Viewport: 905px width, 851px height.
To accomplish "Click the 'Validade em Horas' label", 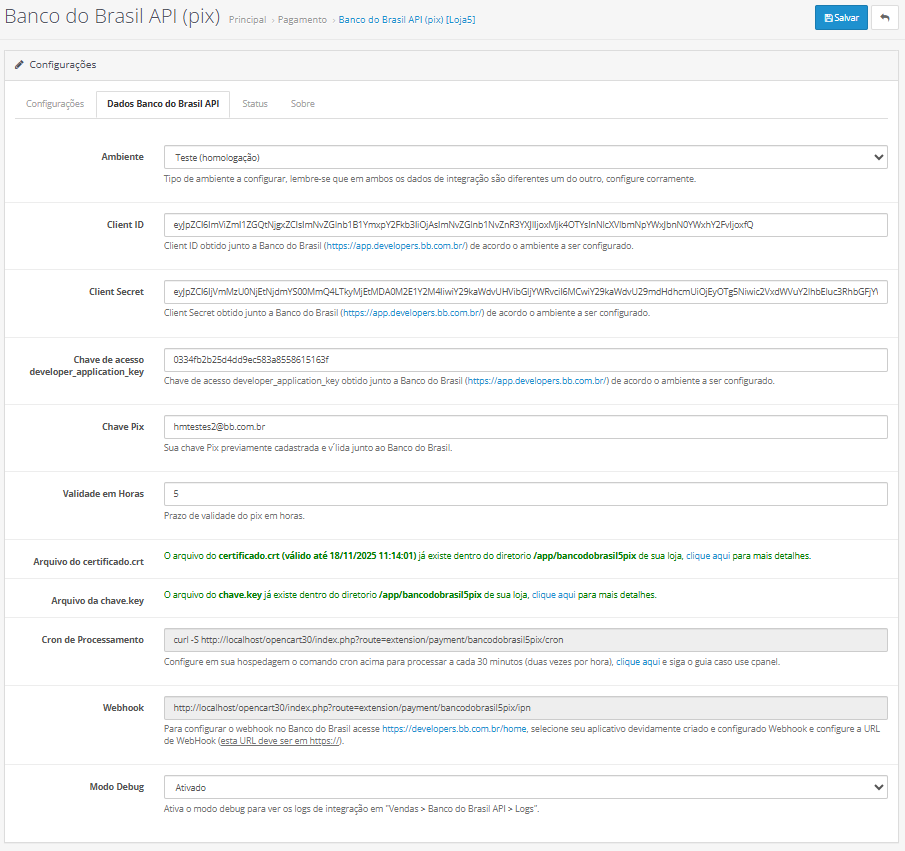I will [103, 494].
